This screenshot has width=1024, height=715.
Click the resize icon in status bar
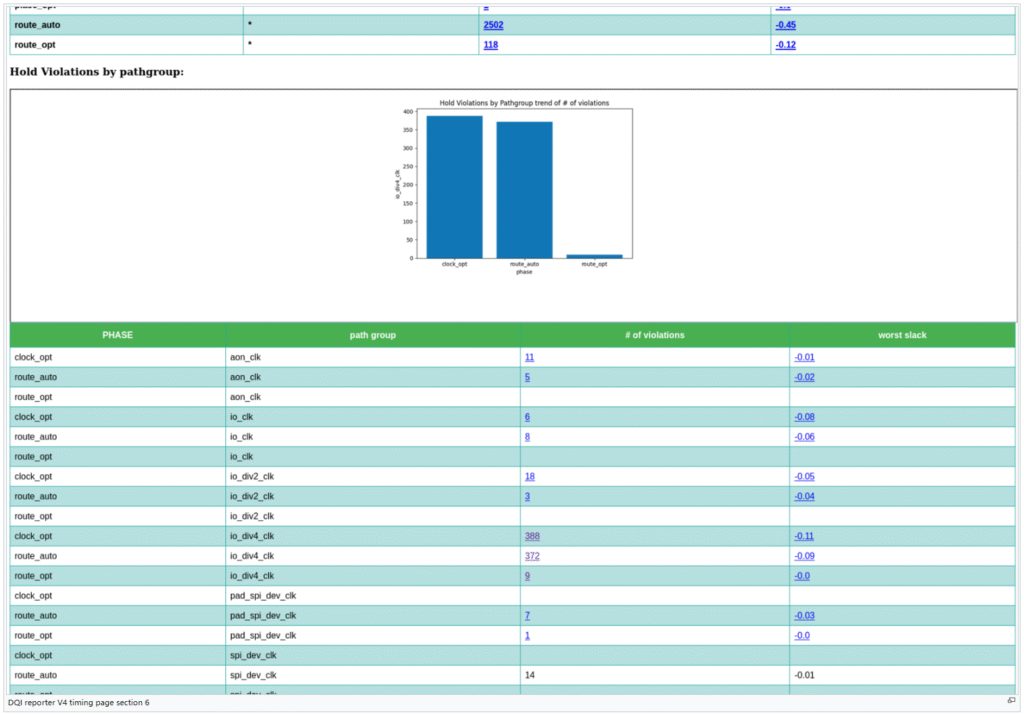(x=1011, y=701)
